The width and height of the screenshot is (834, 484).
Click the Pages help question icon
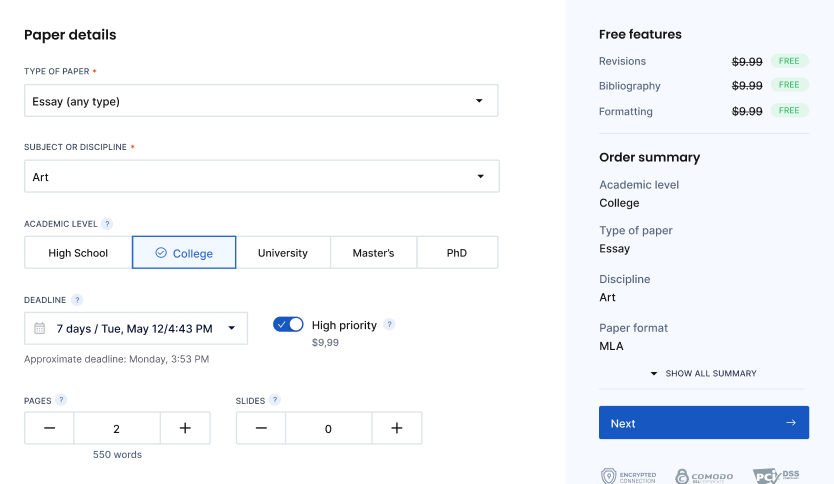click(x=61, y=400)
